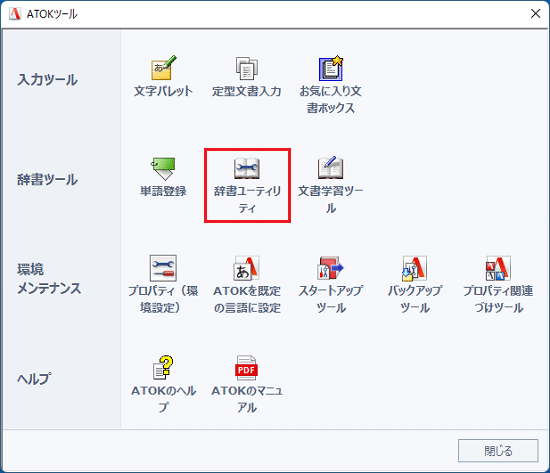Click the ATOK logo in title bar

pyautogui.click(x=15, y=14)
